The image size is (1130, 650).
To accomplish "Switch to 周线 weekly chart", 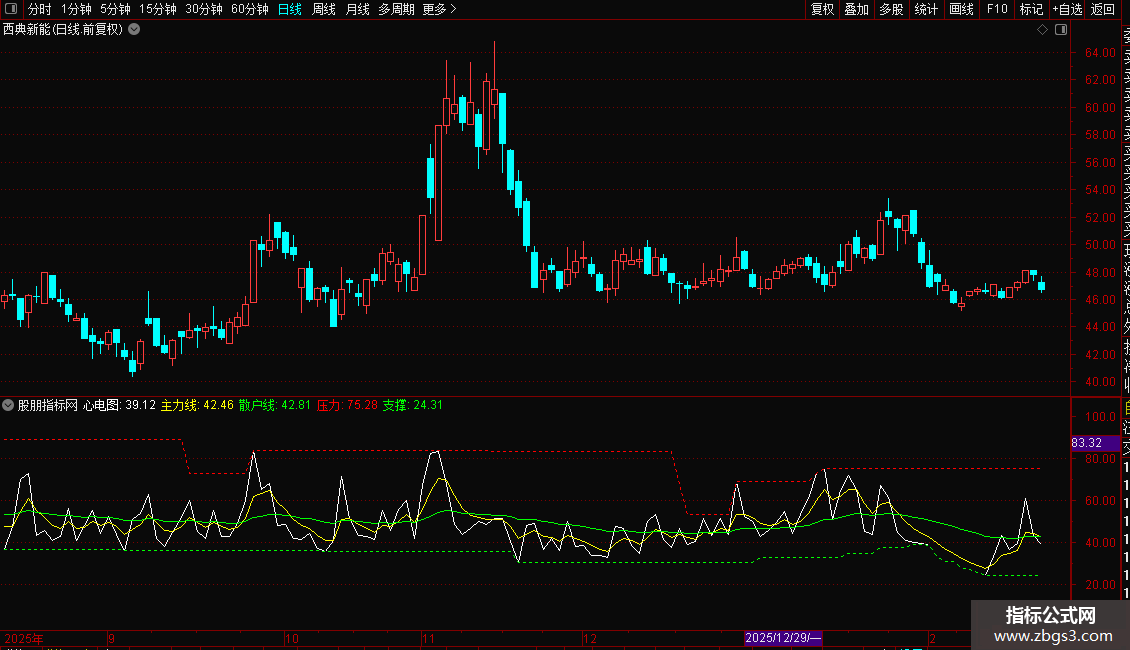I will (x=324, y=9).
